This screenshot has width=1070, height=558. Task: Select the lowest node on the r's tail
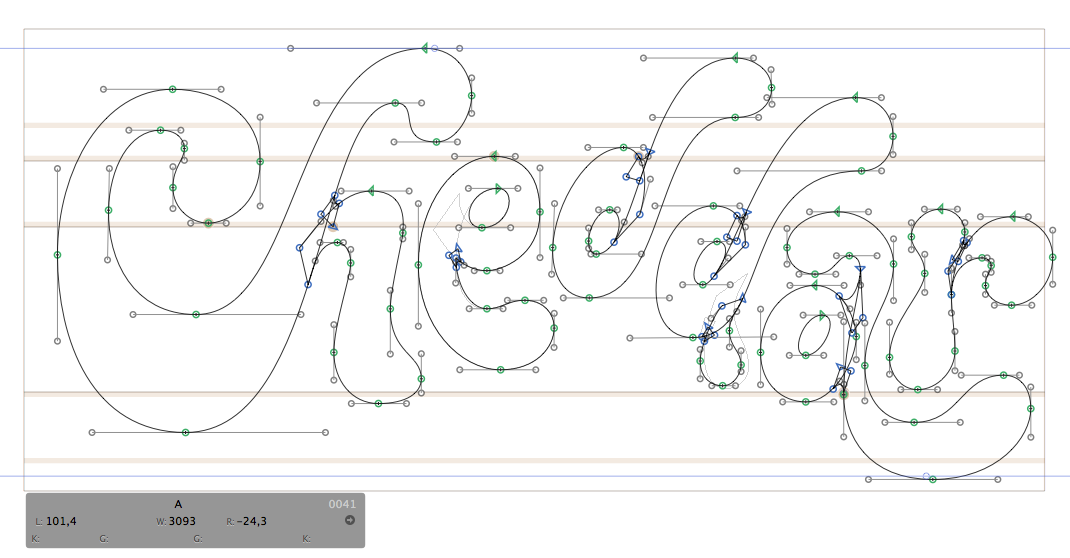[933, 480]
